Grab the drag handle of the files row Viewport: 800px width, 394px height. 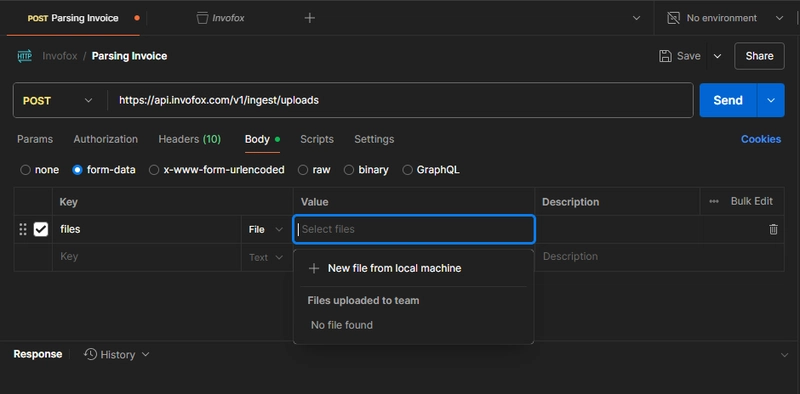coord(22,229)
